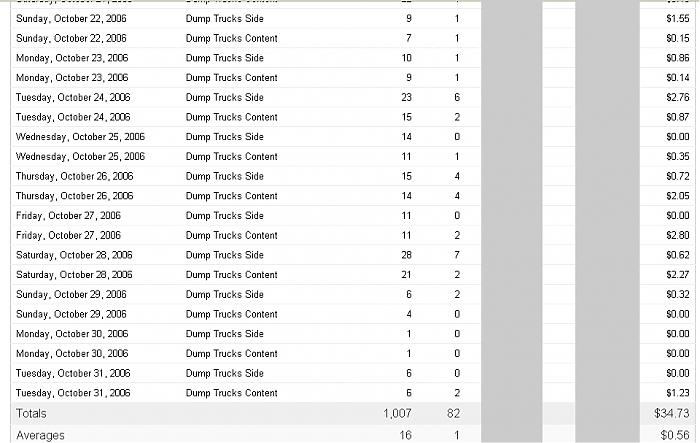Select the 23 impressions cell

click(x=405, y=97)
